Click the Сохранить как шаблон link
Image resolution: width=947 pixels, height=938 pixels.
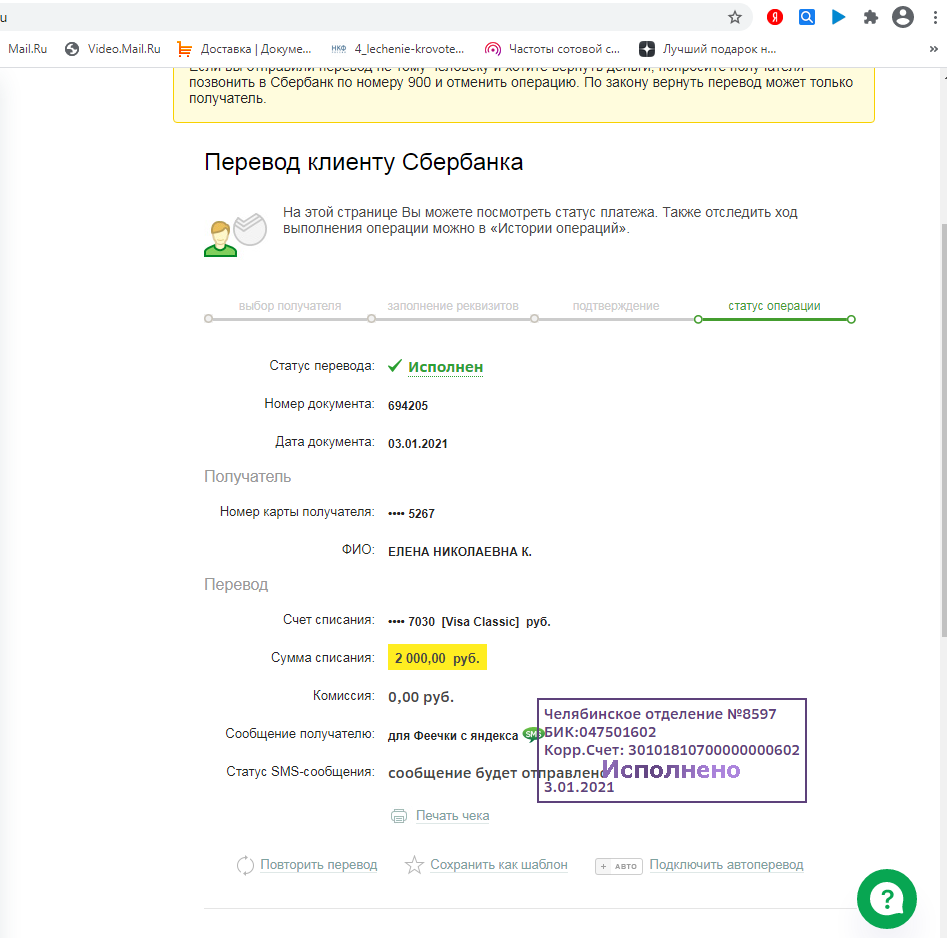click(498, 865)
